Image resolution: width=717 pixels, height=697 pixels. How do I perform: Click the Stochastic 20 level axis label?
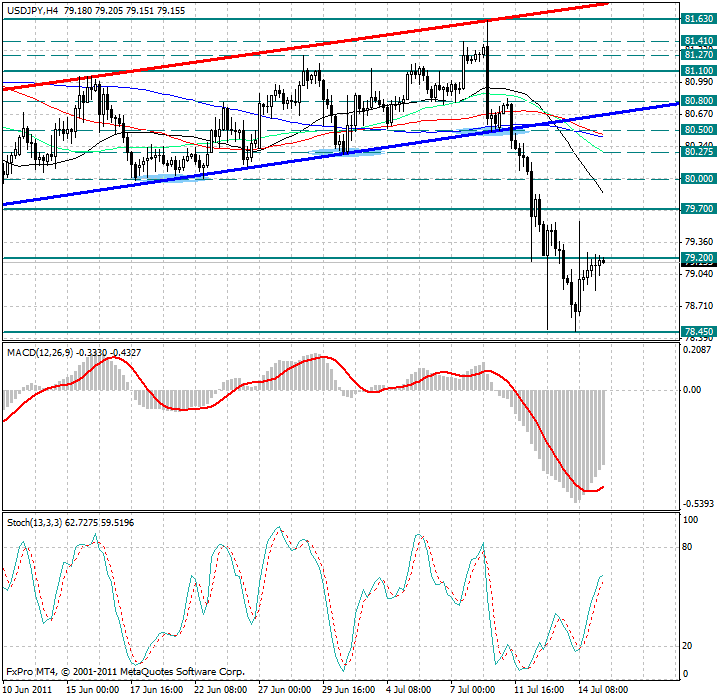tap(688, 645)
